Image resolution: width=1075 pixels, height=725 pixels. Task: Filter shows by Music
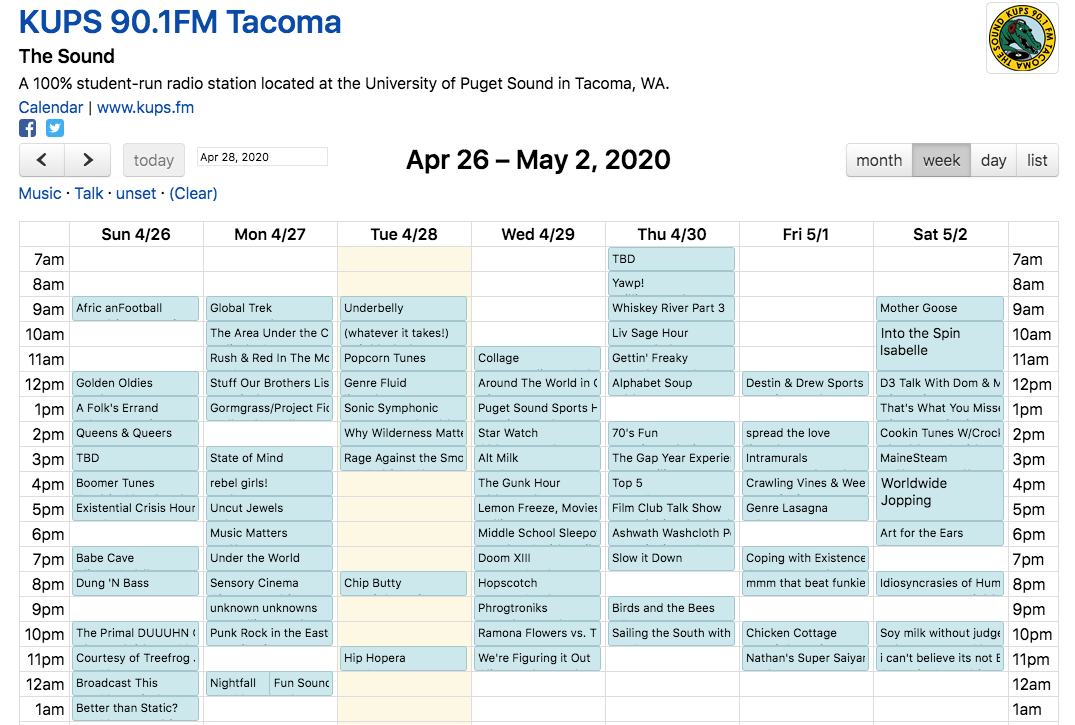click(40, 193)
